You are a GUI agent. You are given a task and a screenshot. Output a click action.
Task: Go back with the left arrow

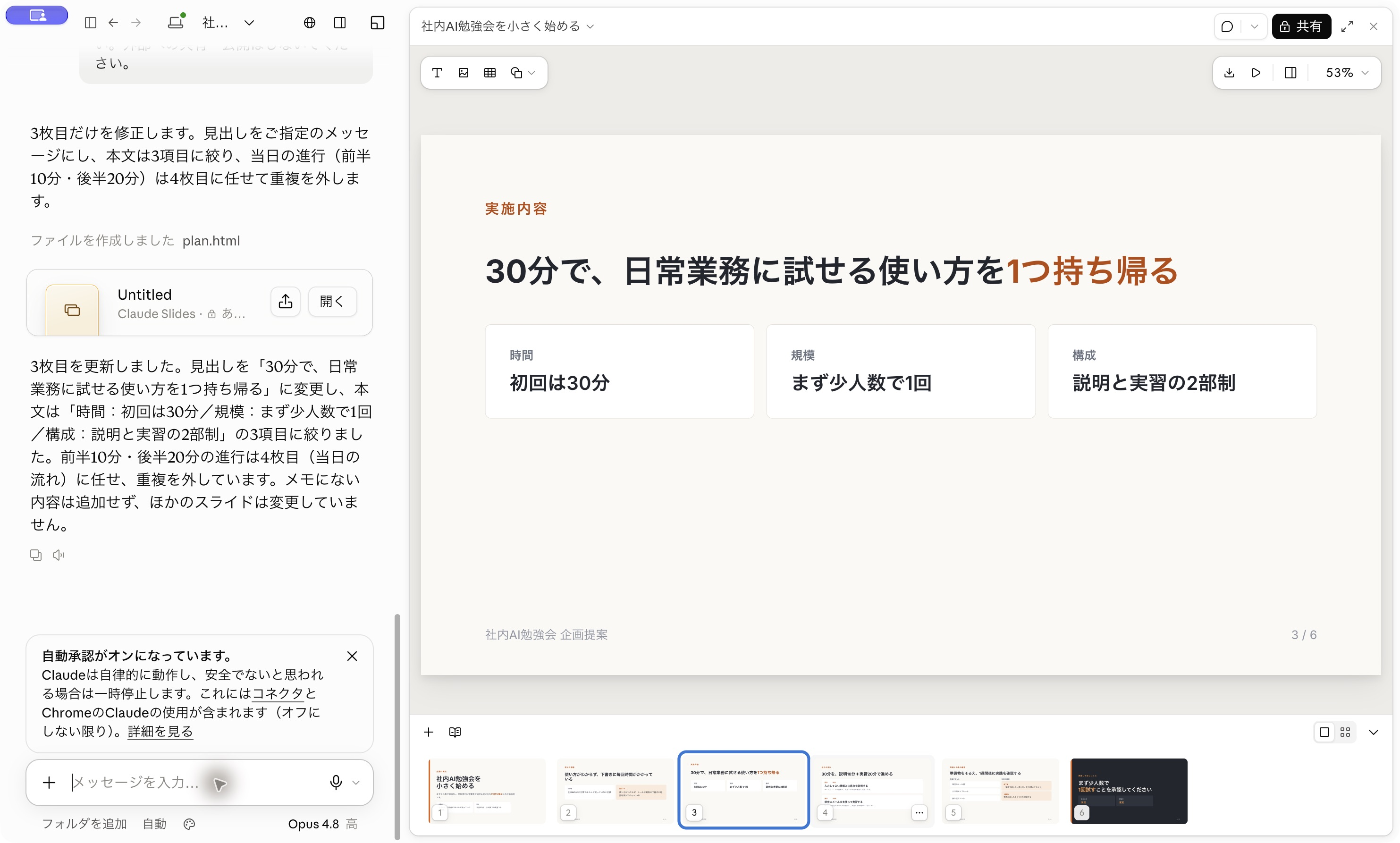click(113, 23)
